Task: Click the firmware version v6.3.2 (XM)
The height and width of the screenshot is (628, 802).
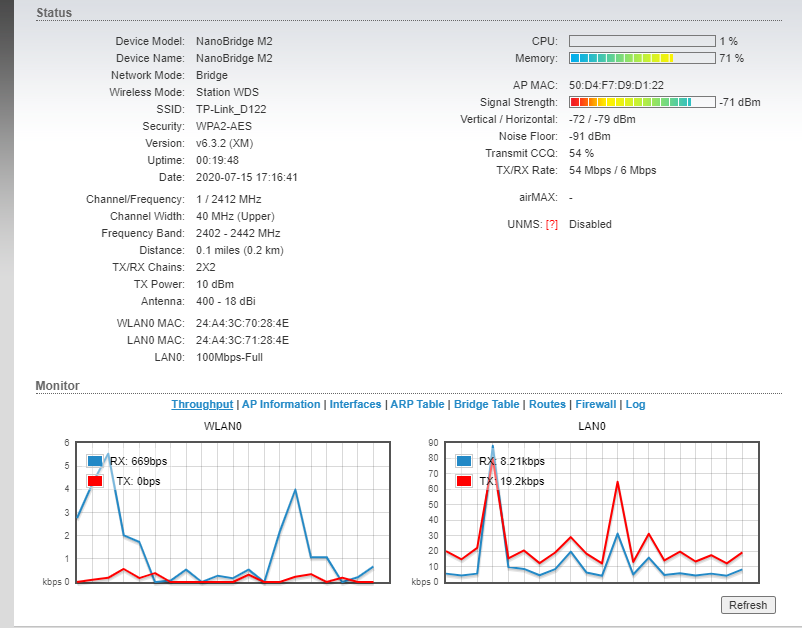Action: click(225, 143)
